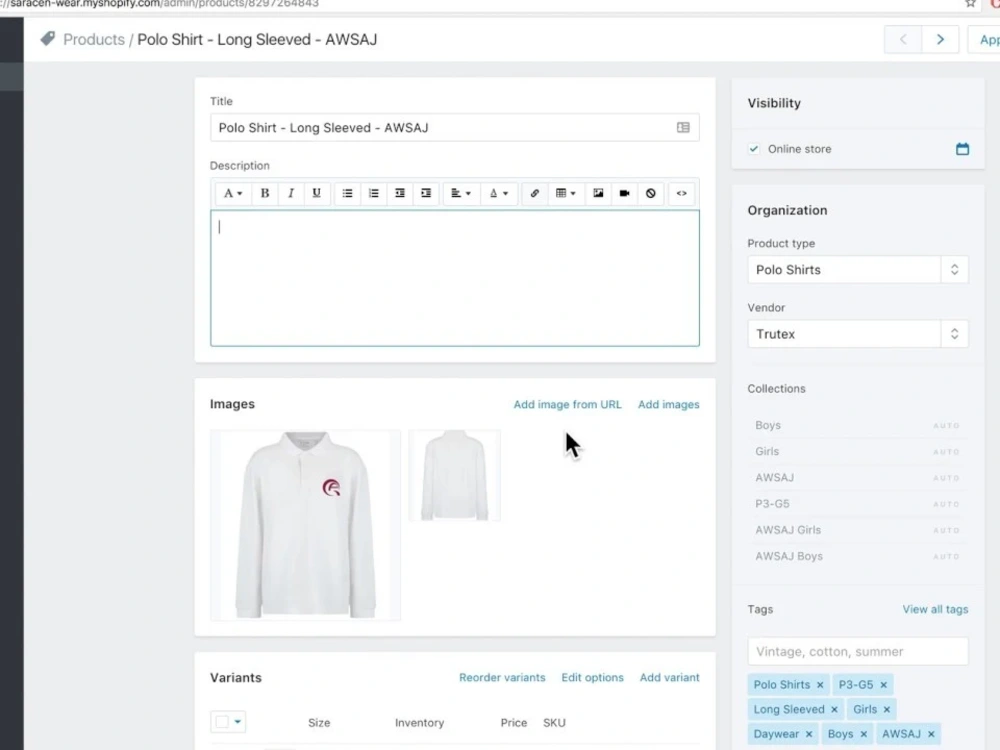Open the Product type dropdown
The image size is (1000, 750).
[858, 270]
